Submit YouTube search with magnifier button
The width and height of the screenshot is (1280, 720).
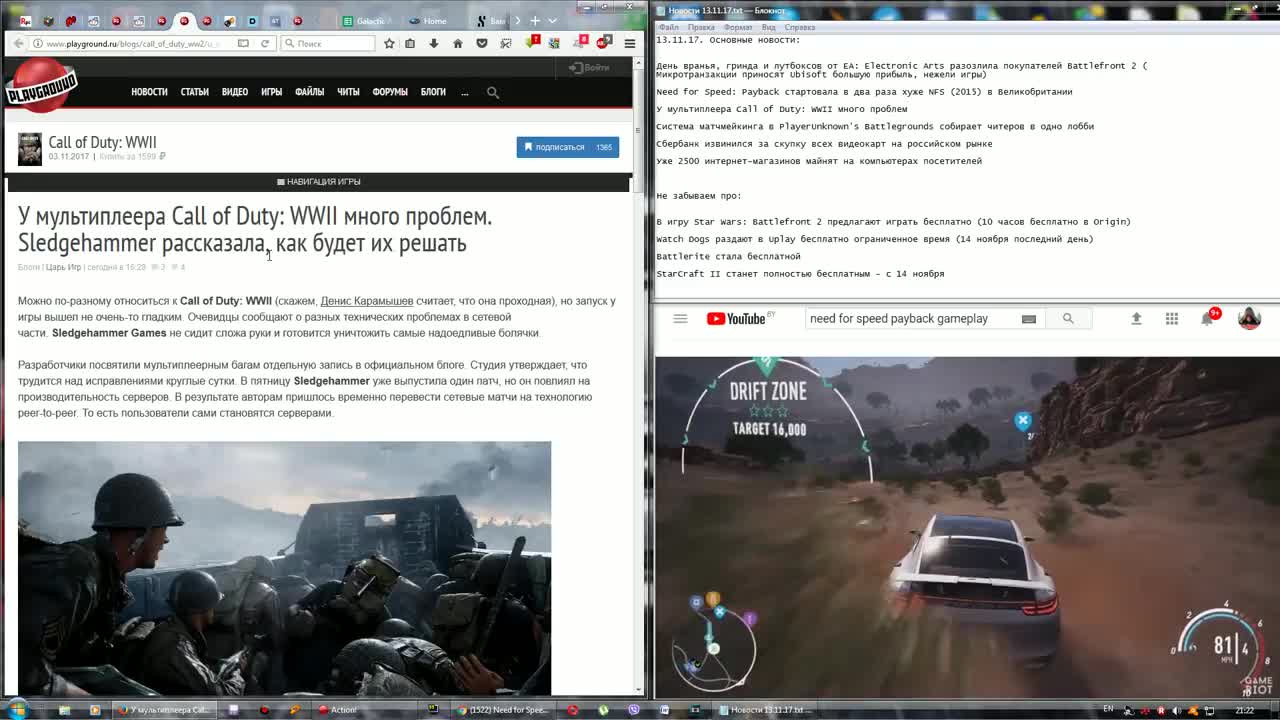tap(1068, 319)
